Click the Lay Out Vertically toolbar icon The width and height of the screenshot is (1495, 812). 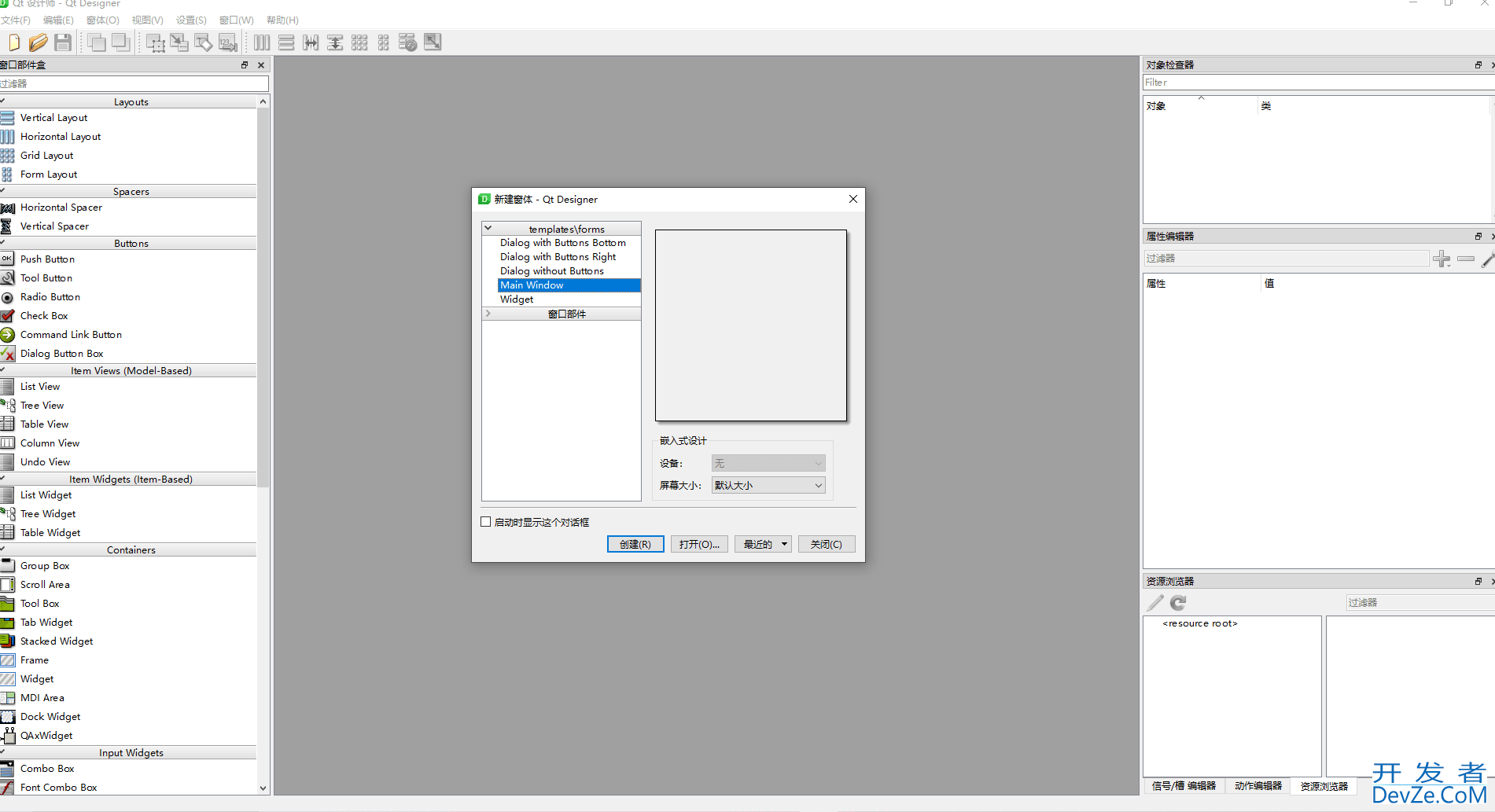(x=286, y=42)
